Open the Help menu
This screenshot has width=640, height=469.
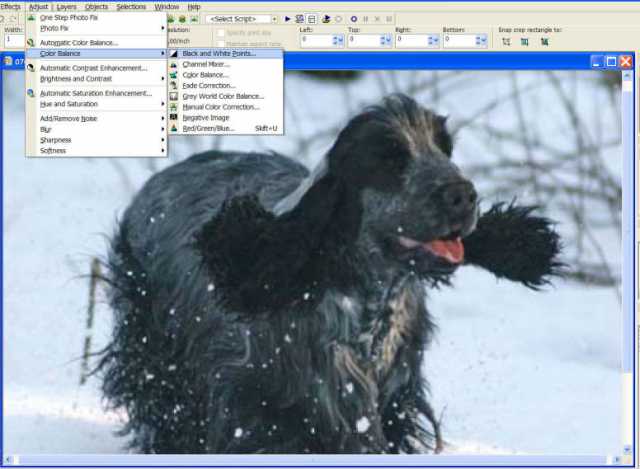[x=194, y=7]
